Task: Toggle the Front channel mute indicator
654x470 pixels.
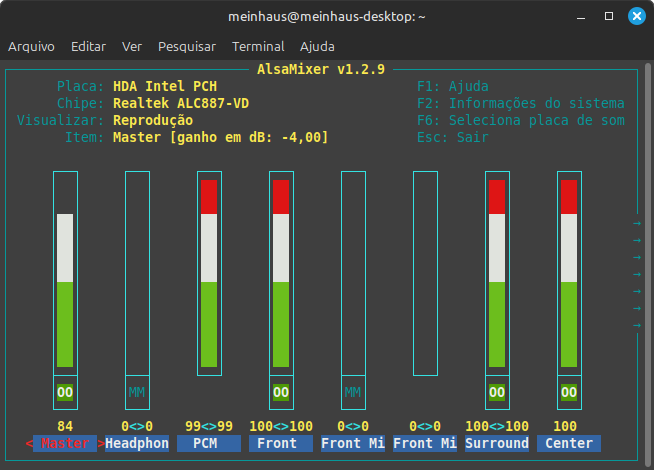Action: pos(281,392)
